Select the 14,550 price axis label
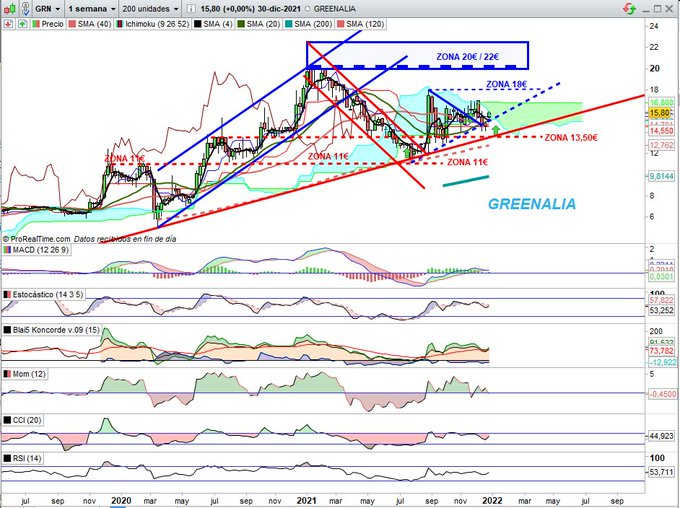The height and width of the screenshot is (508, 680). [x=662, y=131]
